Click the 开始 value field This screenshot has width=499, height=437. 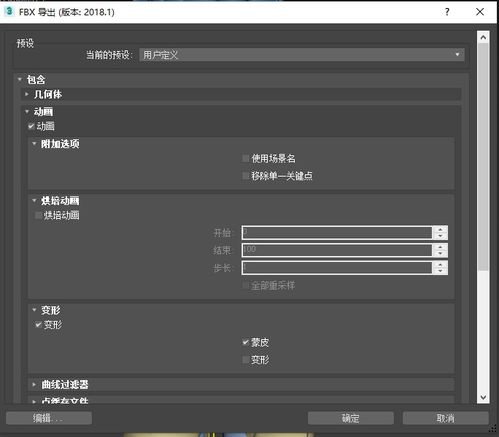[x=337, y=232]
